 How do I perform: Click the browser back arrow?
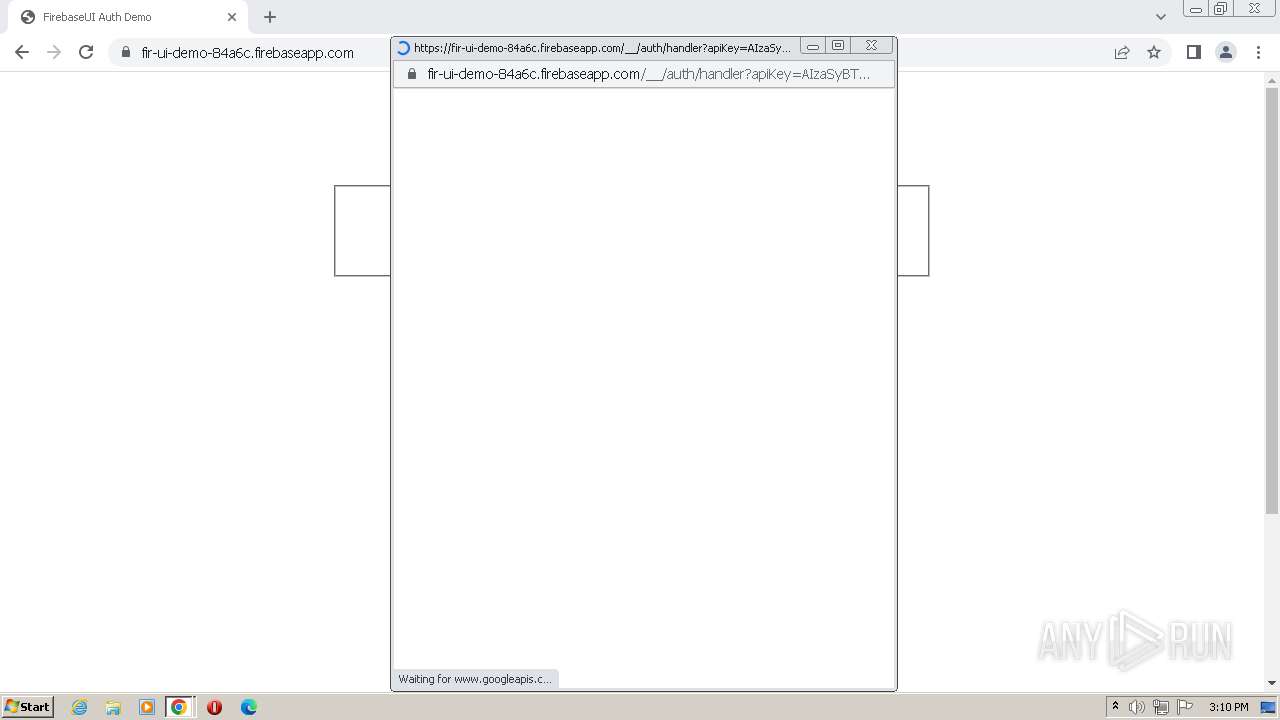point(22,52)
